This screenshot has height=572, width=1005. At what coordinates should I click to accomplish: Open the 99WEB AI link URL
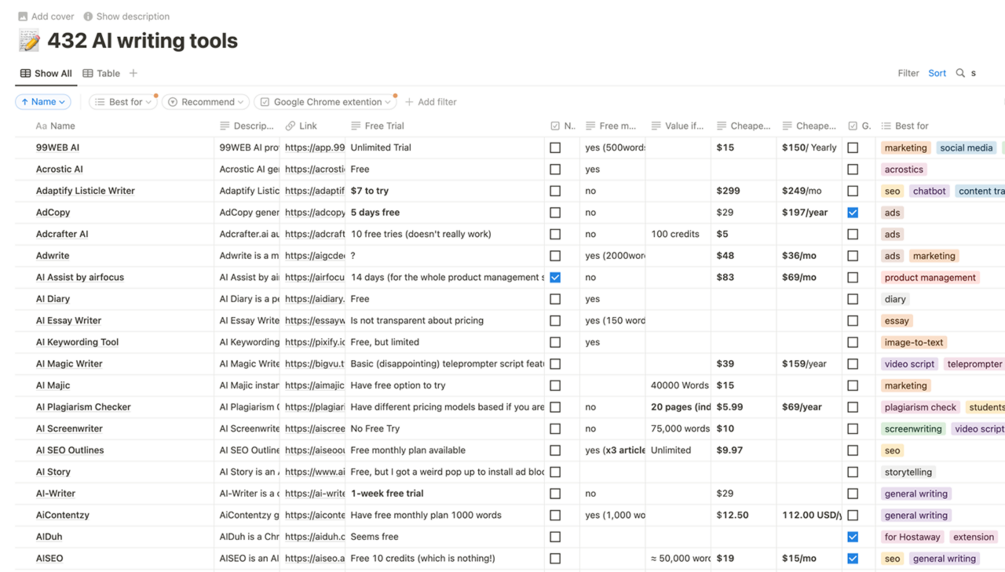[315, 147]
